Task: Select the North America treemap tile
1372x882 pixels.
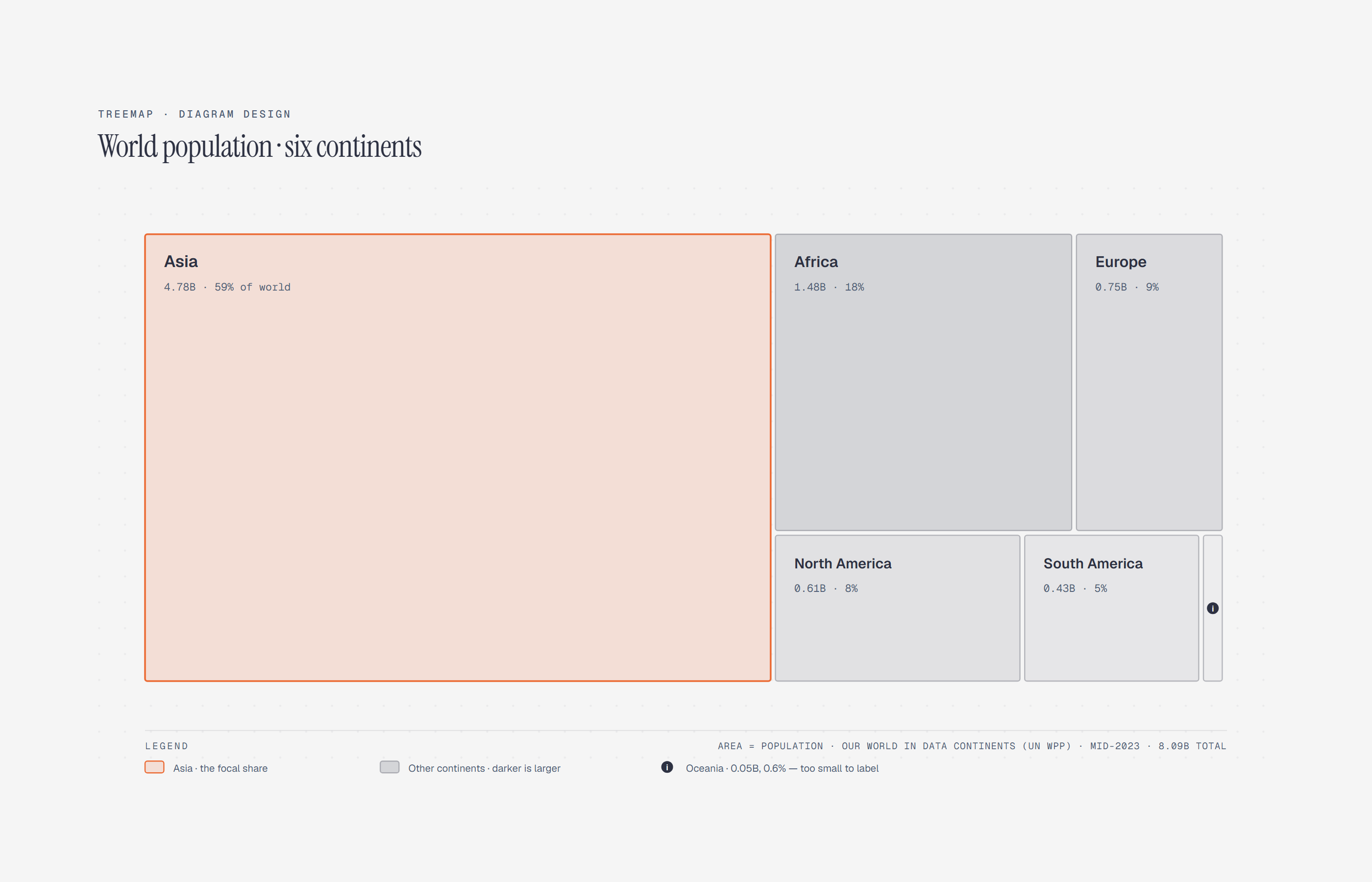Action: [x=897, y=608]
